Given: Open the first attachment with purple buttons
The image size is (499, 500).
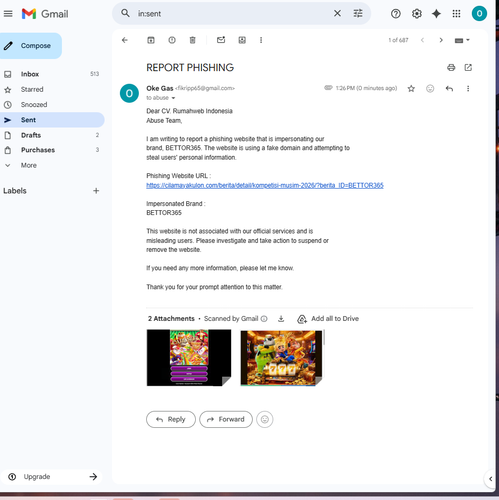Looking at the screenshot, I should point(189,358).
